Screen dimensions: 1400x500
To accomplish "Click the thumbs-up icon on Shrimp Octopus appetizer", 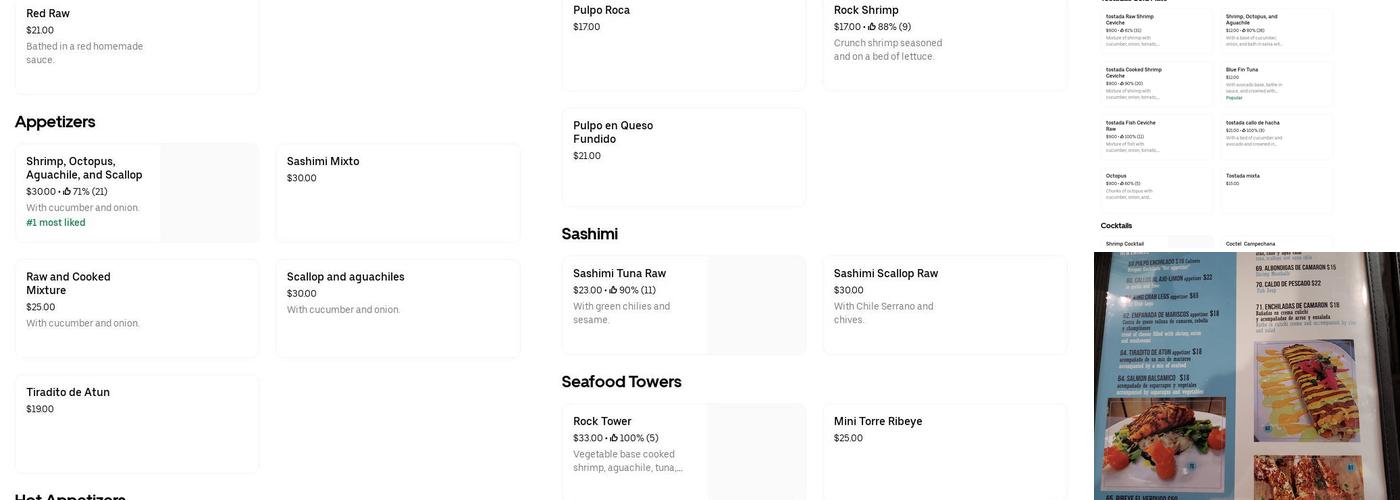I will pyautogui.click(x=67, y=191).
